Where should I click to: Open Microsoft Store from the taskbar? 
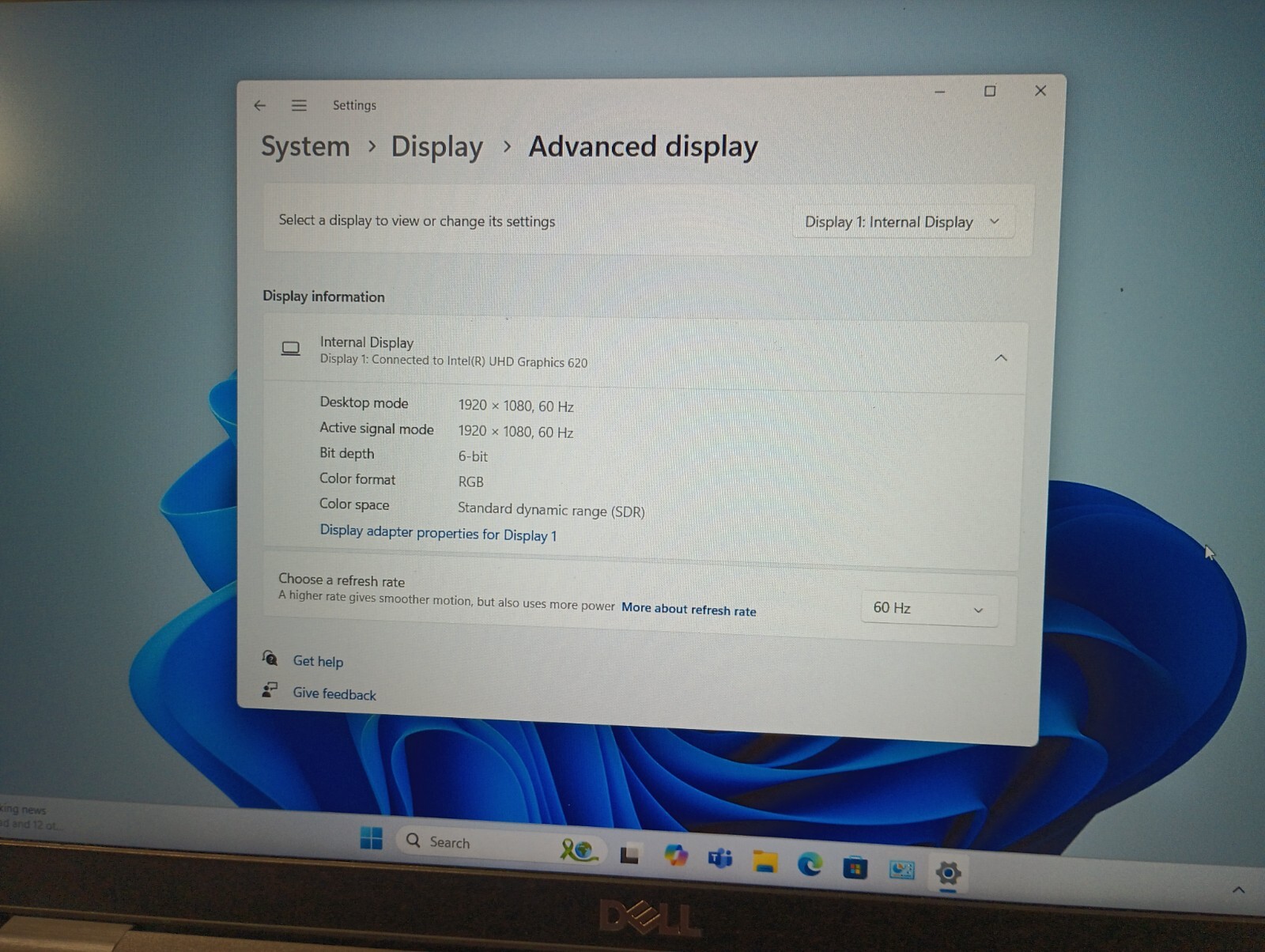(855, 868)
